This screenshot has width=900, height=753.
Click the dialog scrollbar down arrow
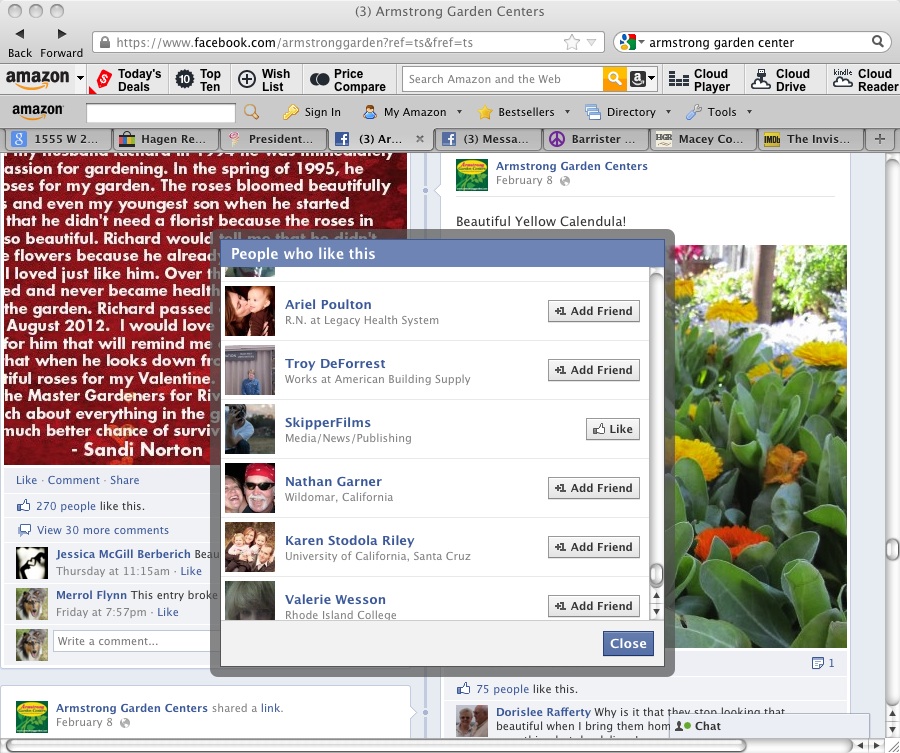[656, 612]
